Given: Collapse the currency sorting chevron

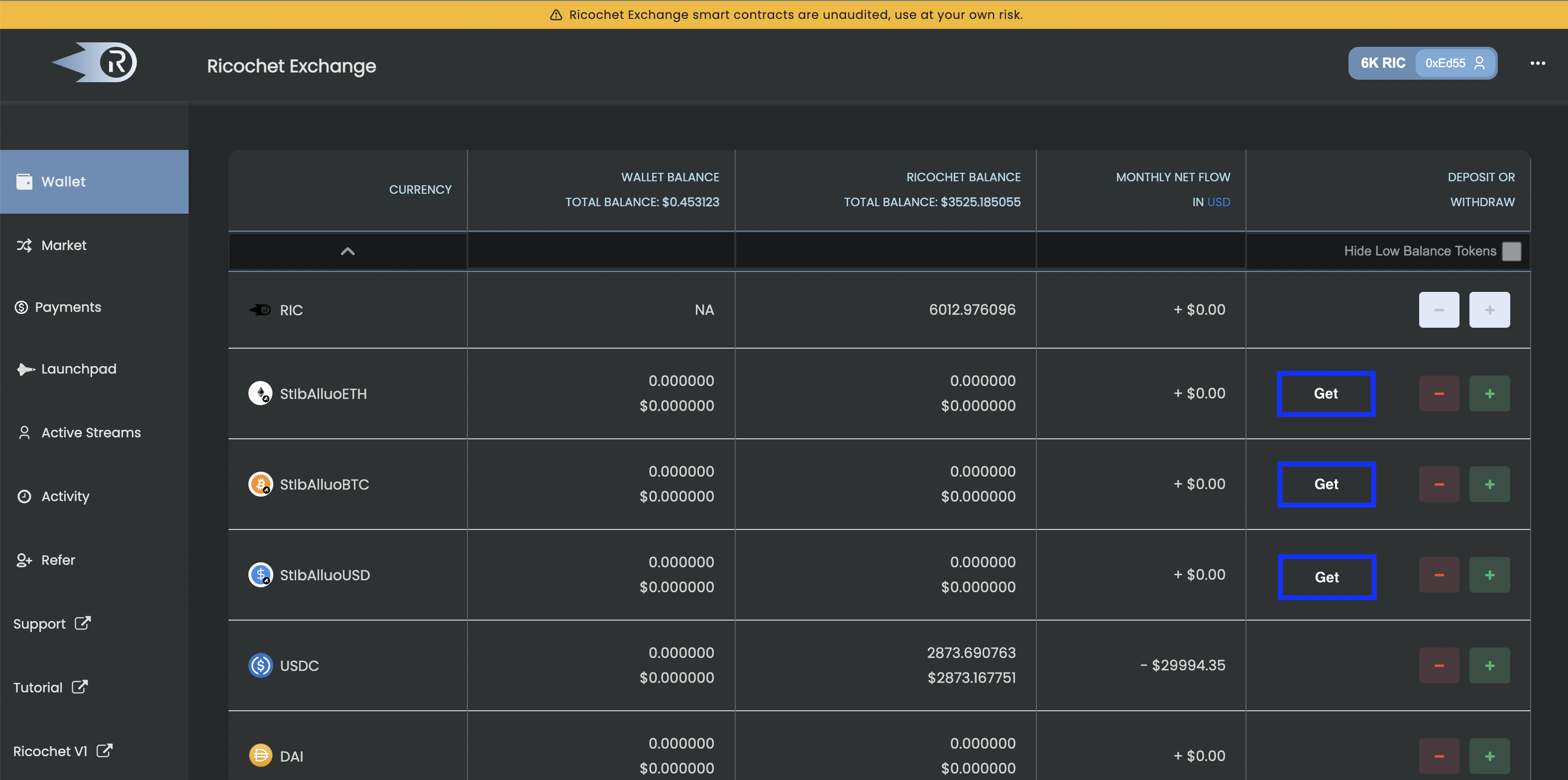Looking at the screenshot, I should [347, 250].
